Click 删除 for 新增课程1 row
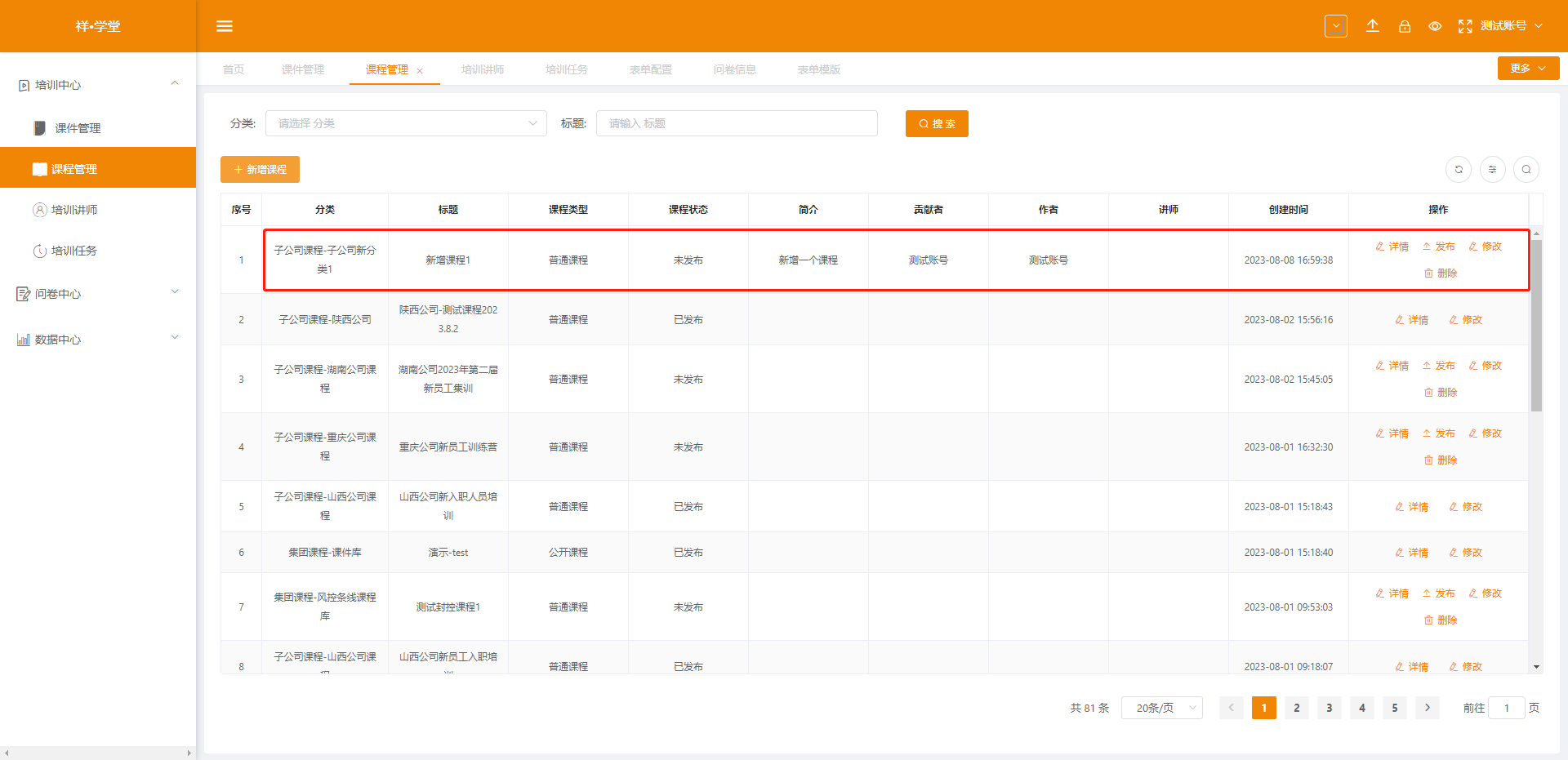This screenshot has height=760, width=1568. [1441, 273]
